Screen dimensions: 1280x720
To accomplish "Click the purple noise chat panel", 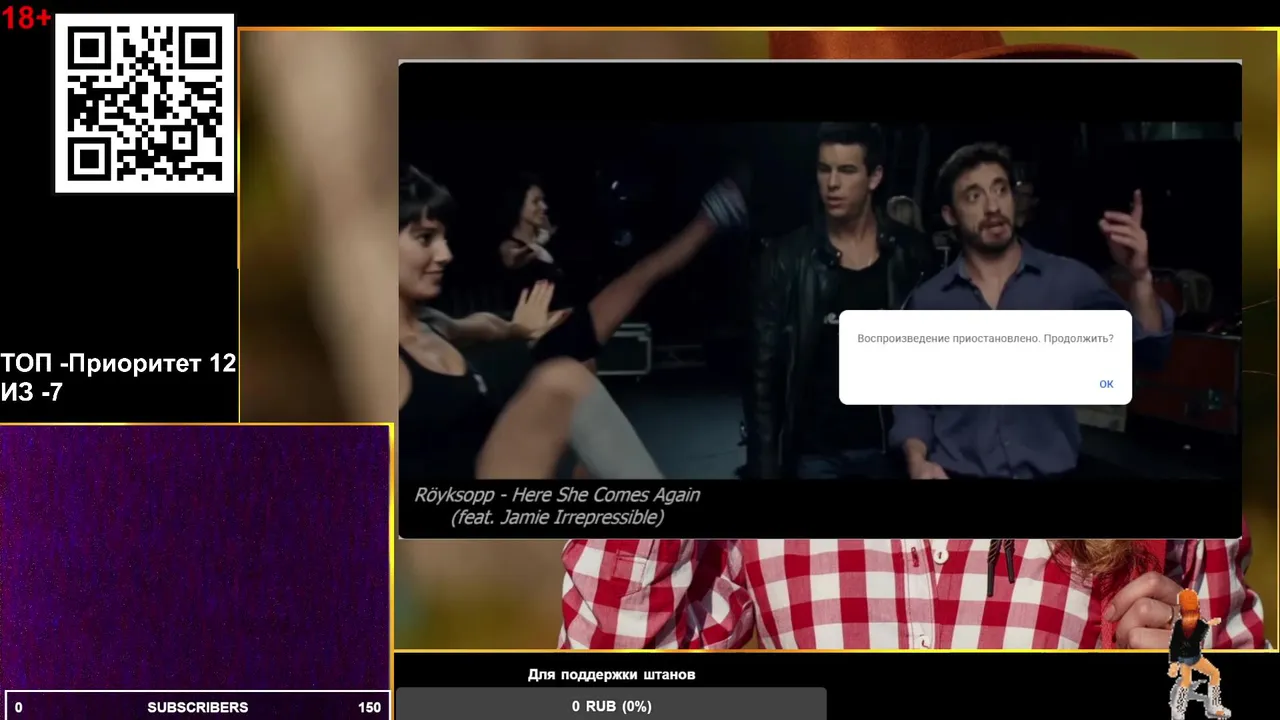I will [x=195, y=557].
